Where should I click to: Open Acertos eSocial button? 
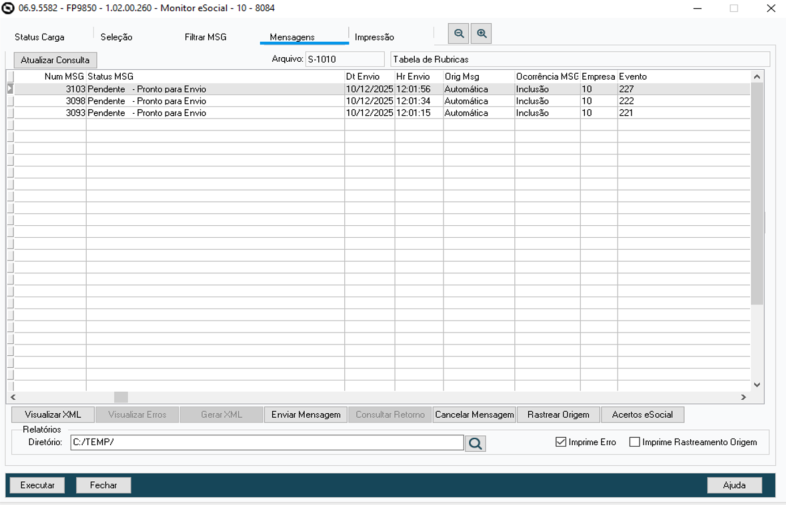click(643, 415)
